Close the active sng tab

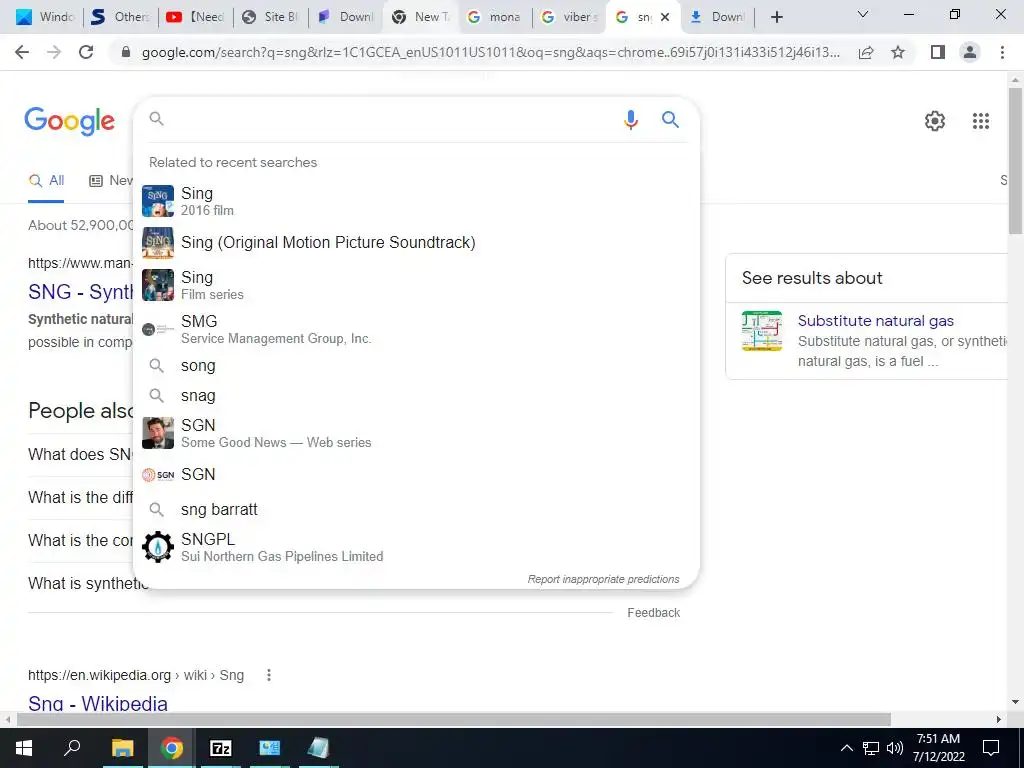tap(665, 18)
